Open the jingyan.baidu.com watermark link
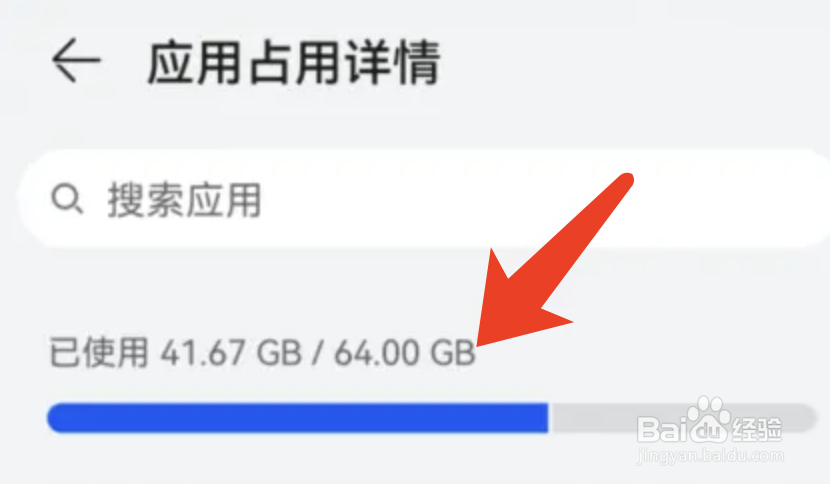 pos(710,455)
